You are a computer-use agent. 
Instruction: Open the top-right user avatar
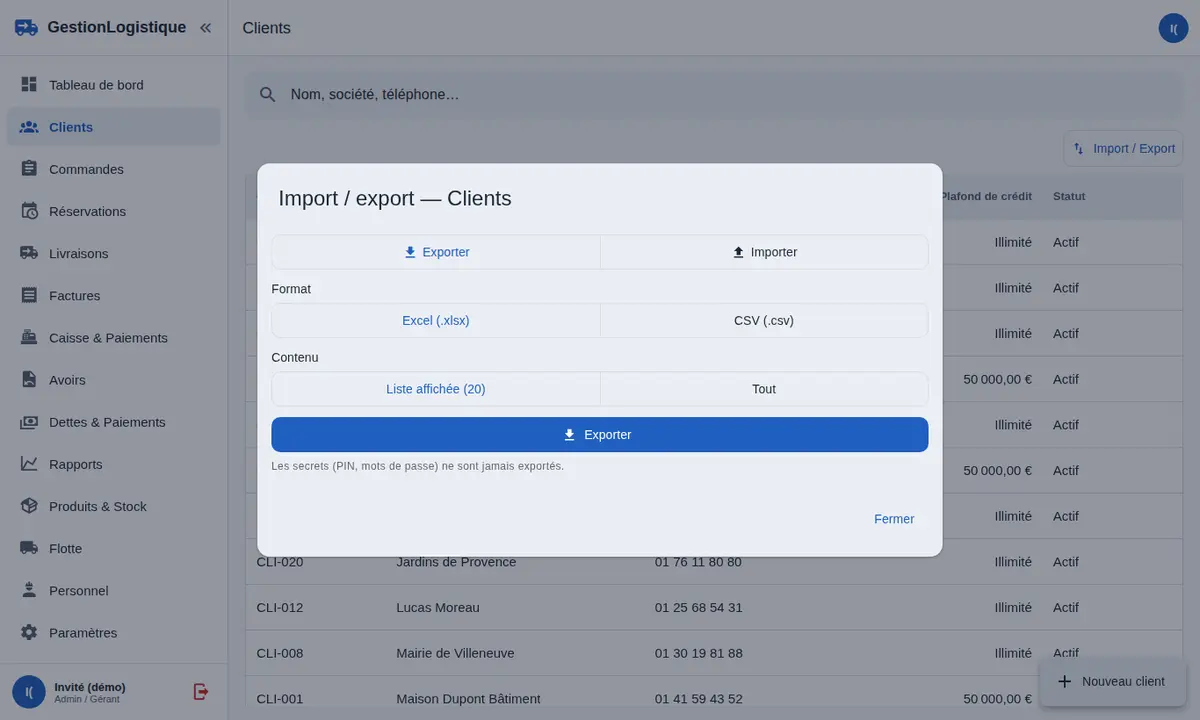point(1173,28)
